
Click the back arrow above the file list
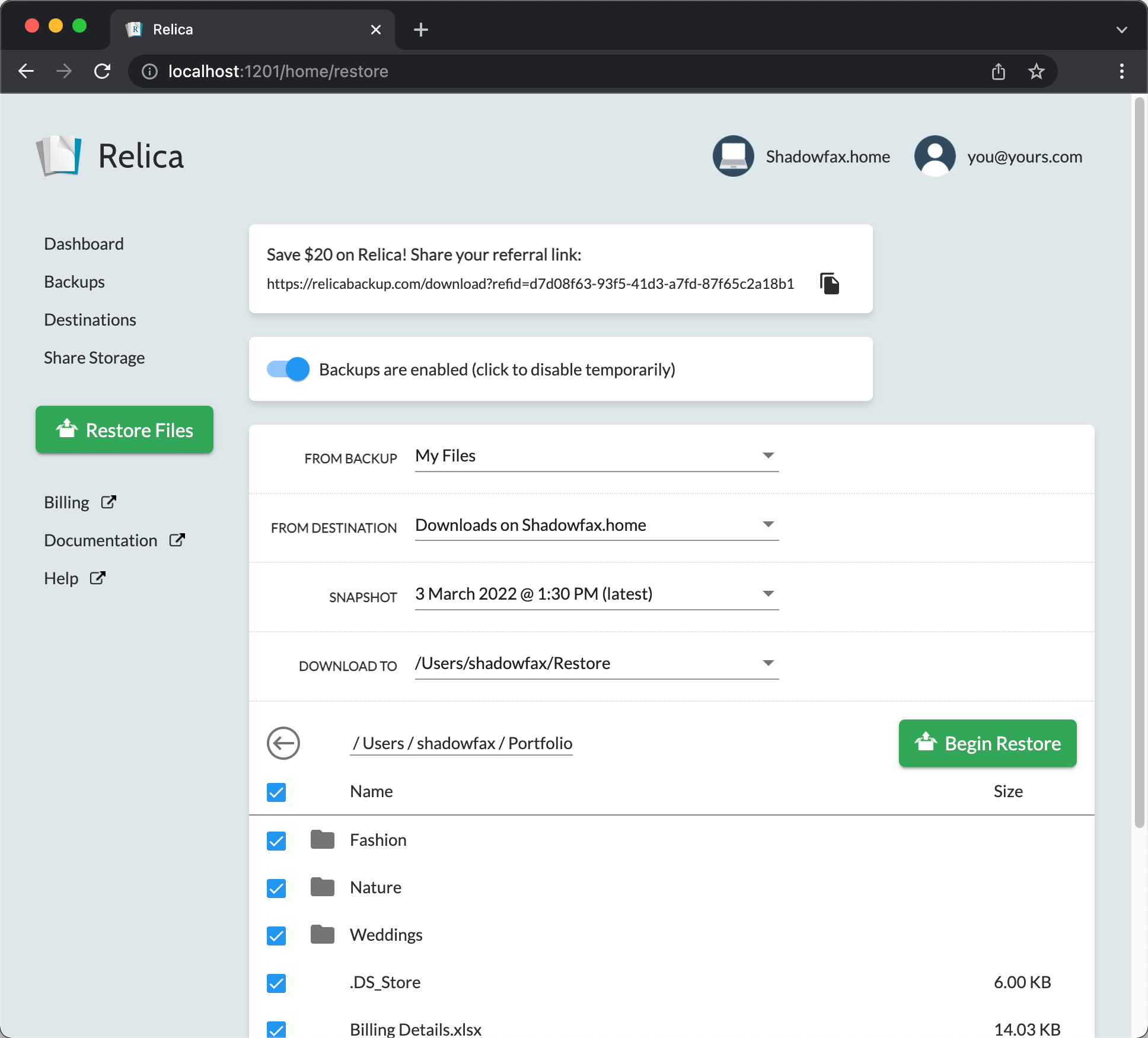click(x=283, y=743)
